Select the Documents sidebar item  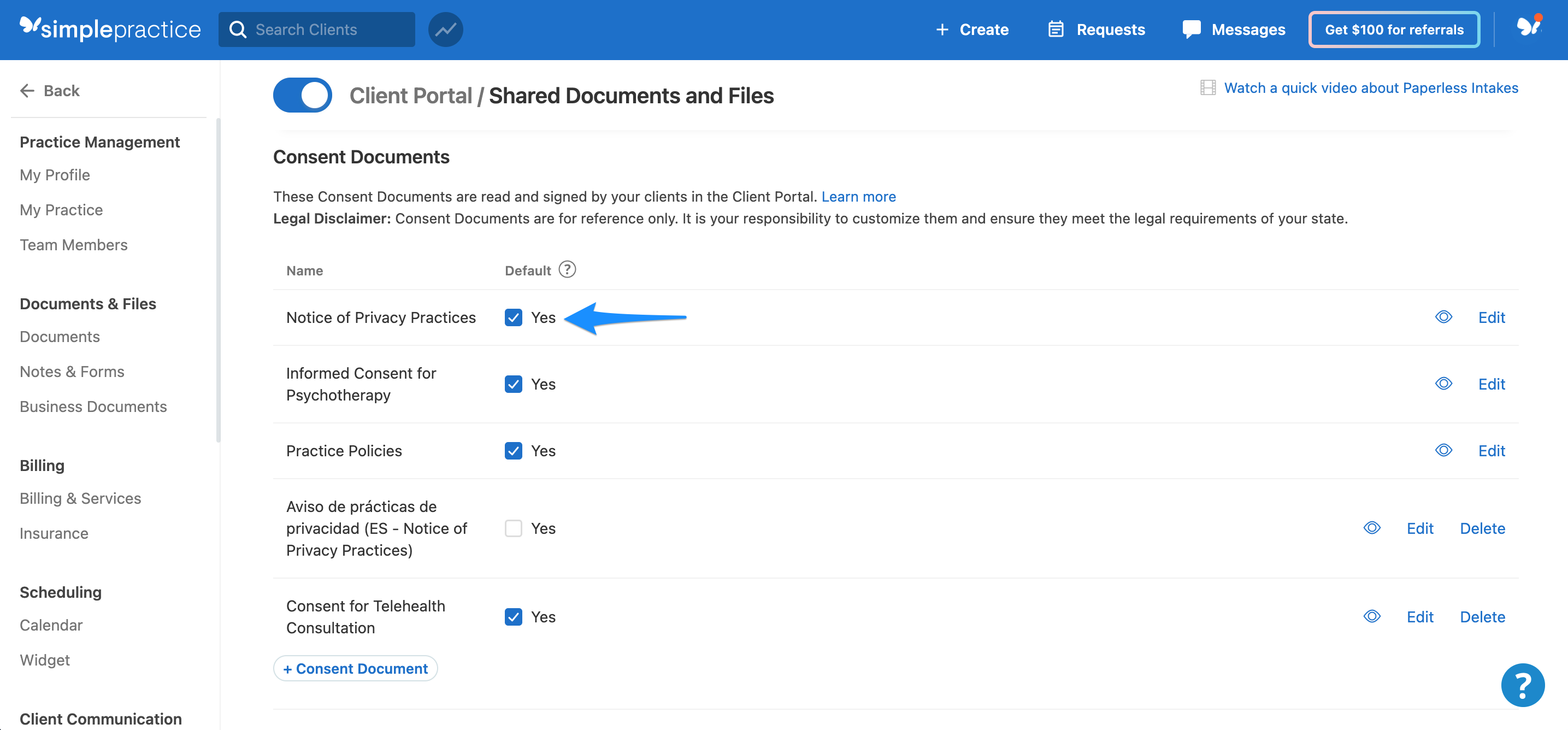click(x=59, y=336)
